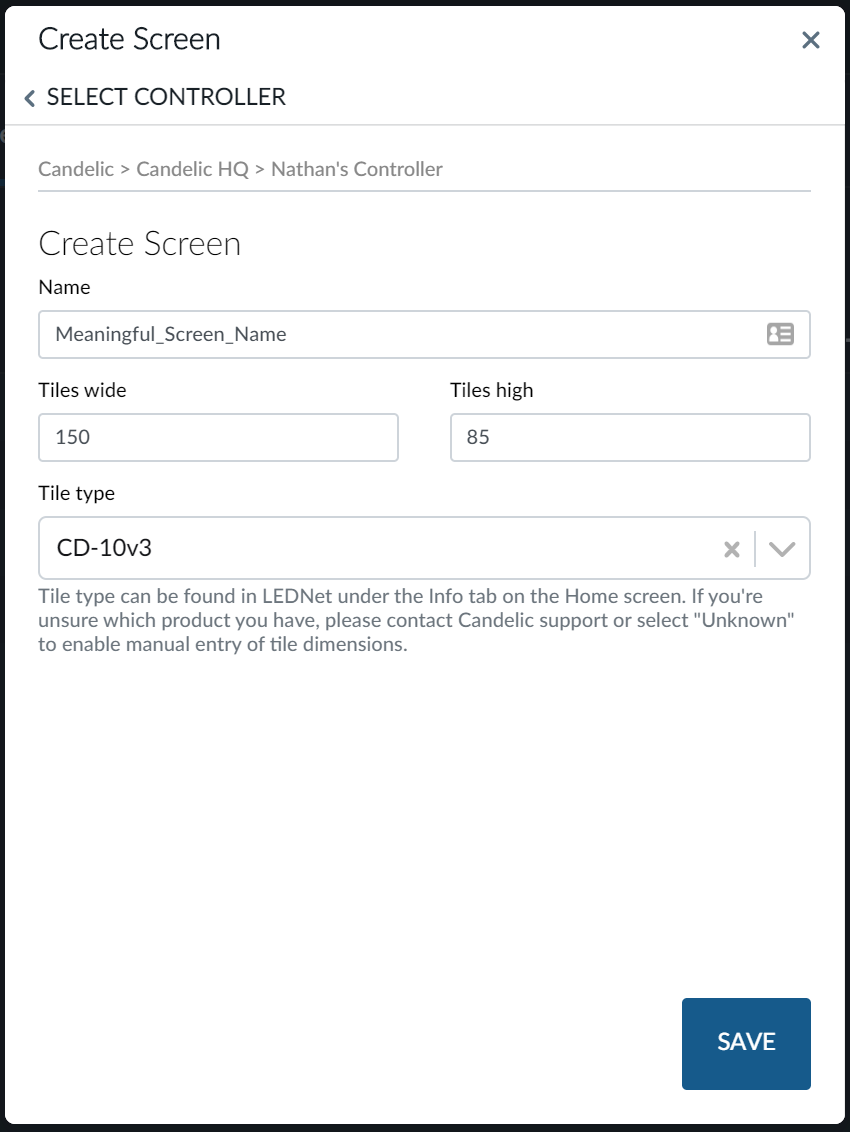This screenshot has height=1132, width=850.
Task: Click the back chevron icon
Action: pyautogui.click(x=30, y=98)
